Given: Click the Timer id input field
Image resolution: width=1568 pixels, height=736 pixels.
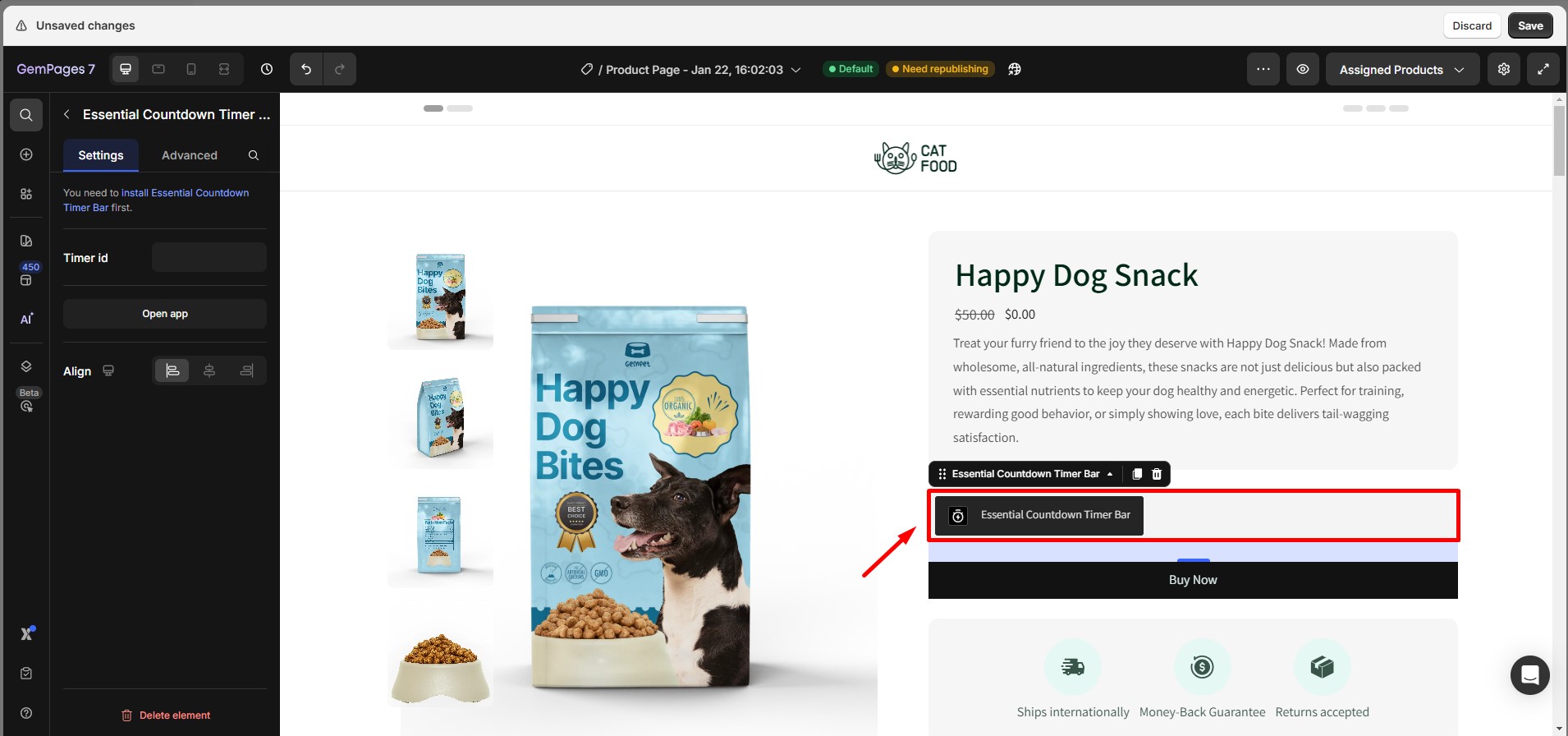Looking at the screenshot, I should [209, 257].
